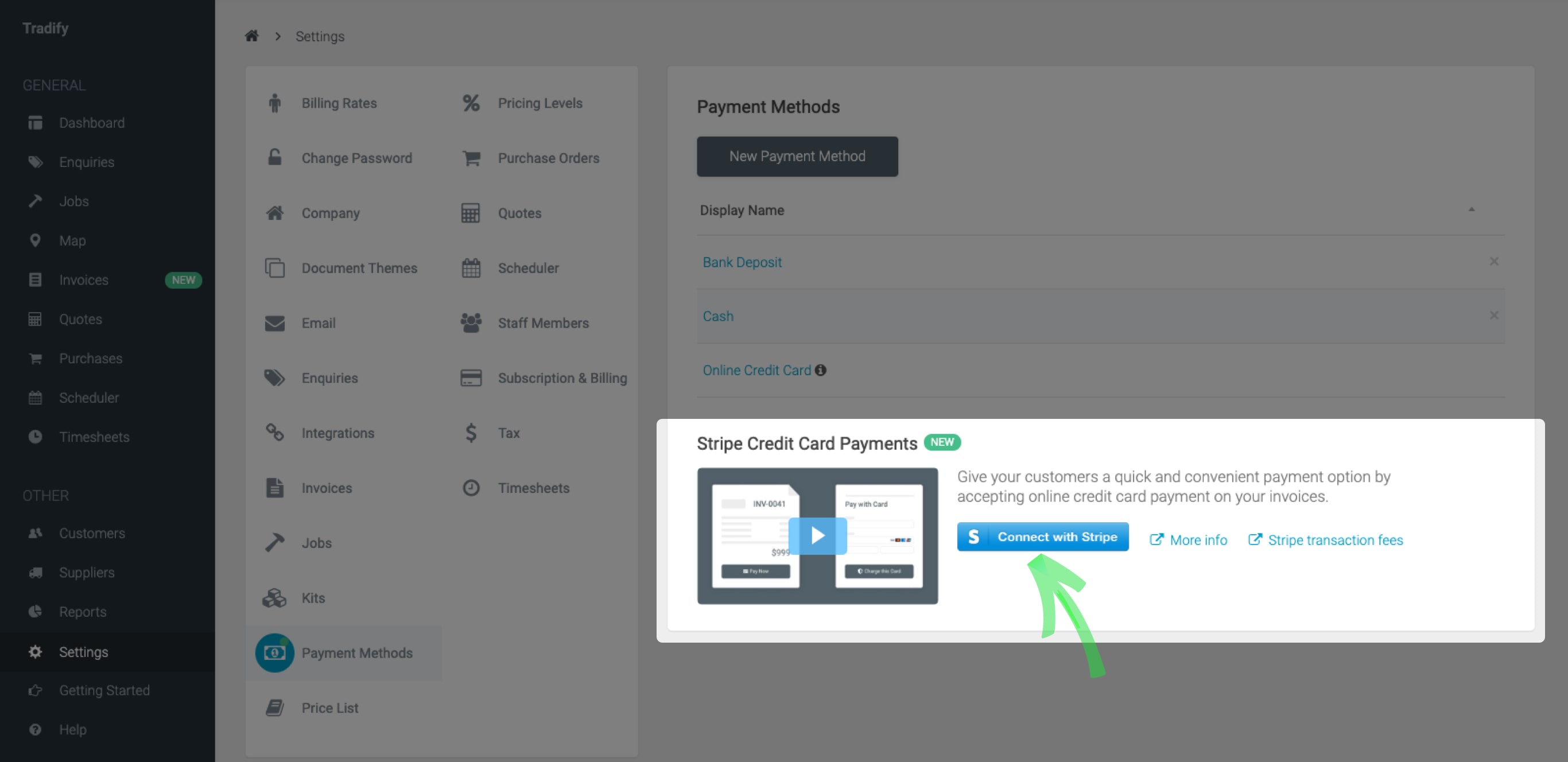The width and height of the screenshot is (1568, 762).
Task: Click the Subscription & Billing card icon
Action: point(471,378)
